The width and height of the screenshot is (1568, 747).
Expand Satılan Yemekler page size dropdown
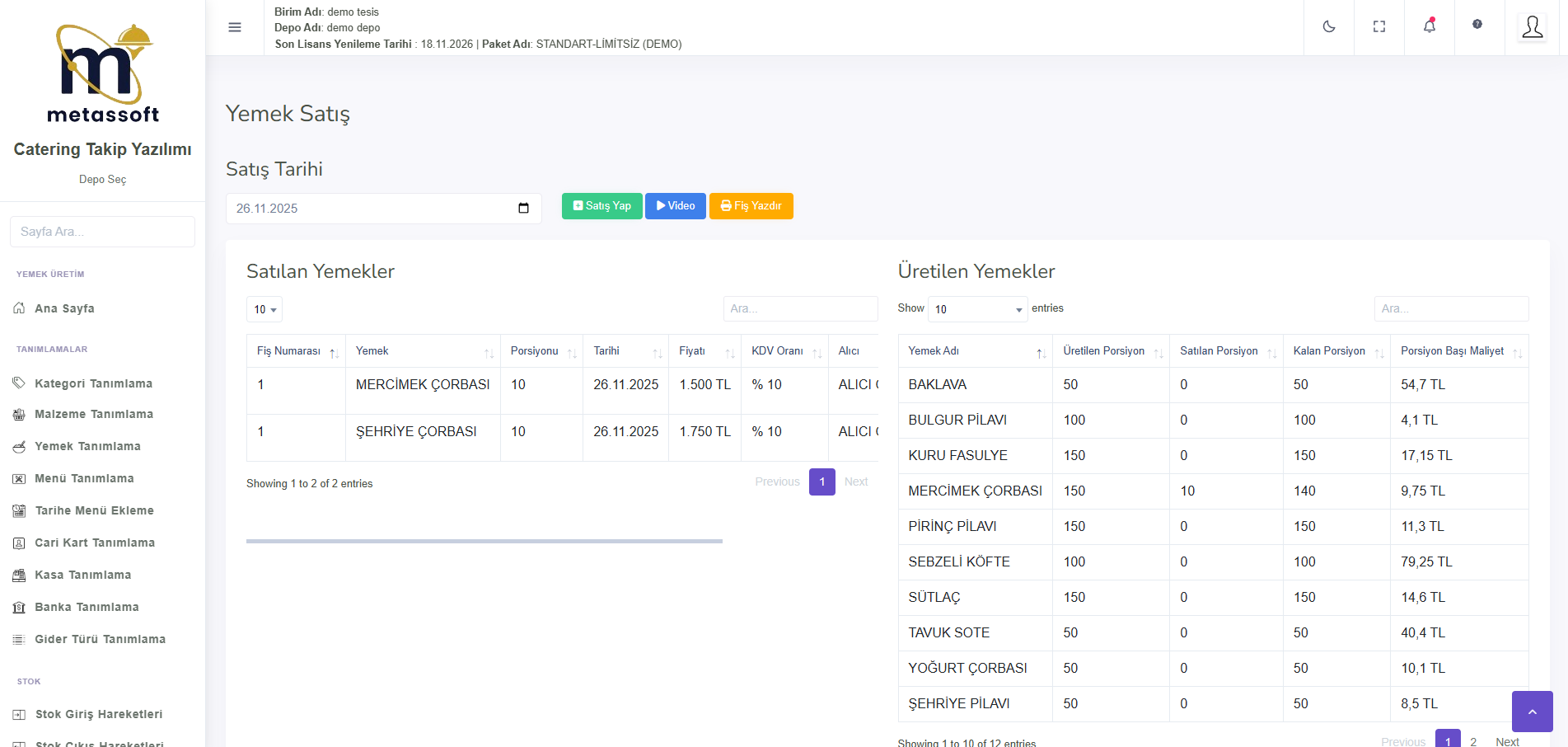tap(264, 309)
